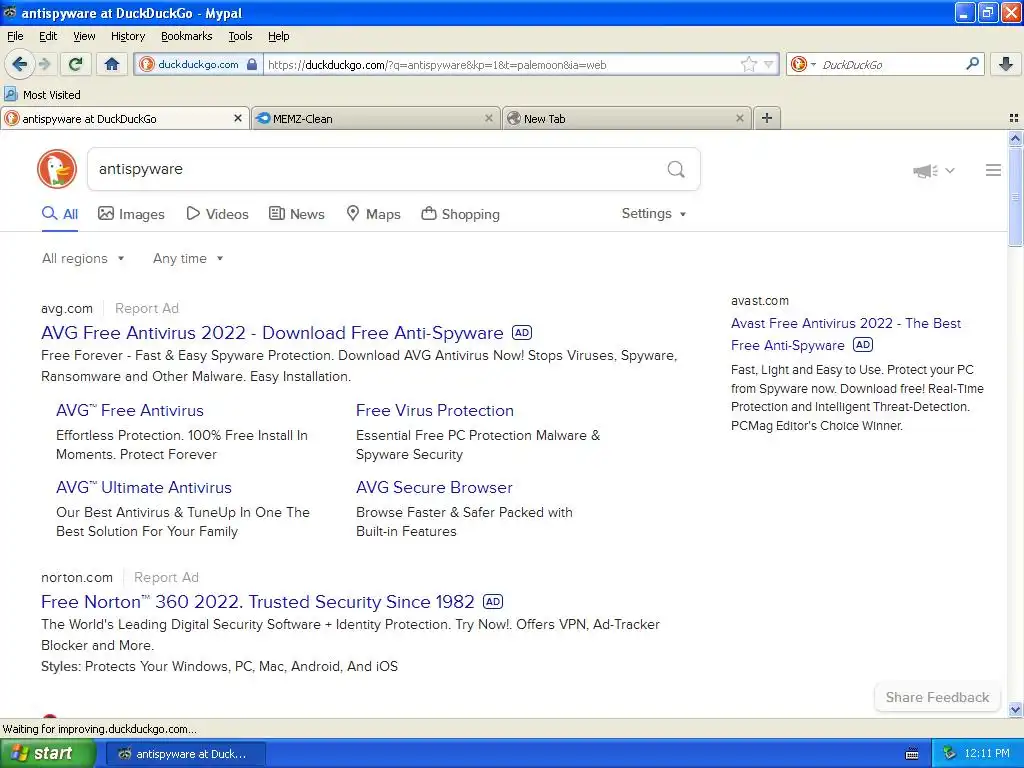Image resolution: width=1024 pixels, height=768 pixels.
Task: Open the AVG Secure Browser sublink
Action: (434, 488)
